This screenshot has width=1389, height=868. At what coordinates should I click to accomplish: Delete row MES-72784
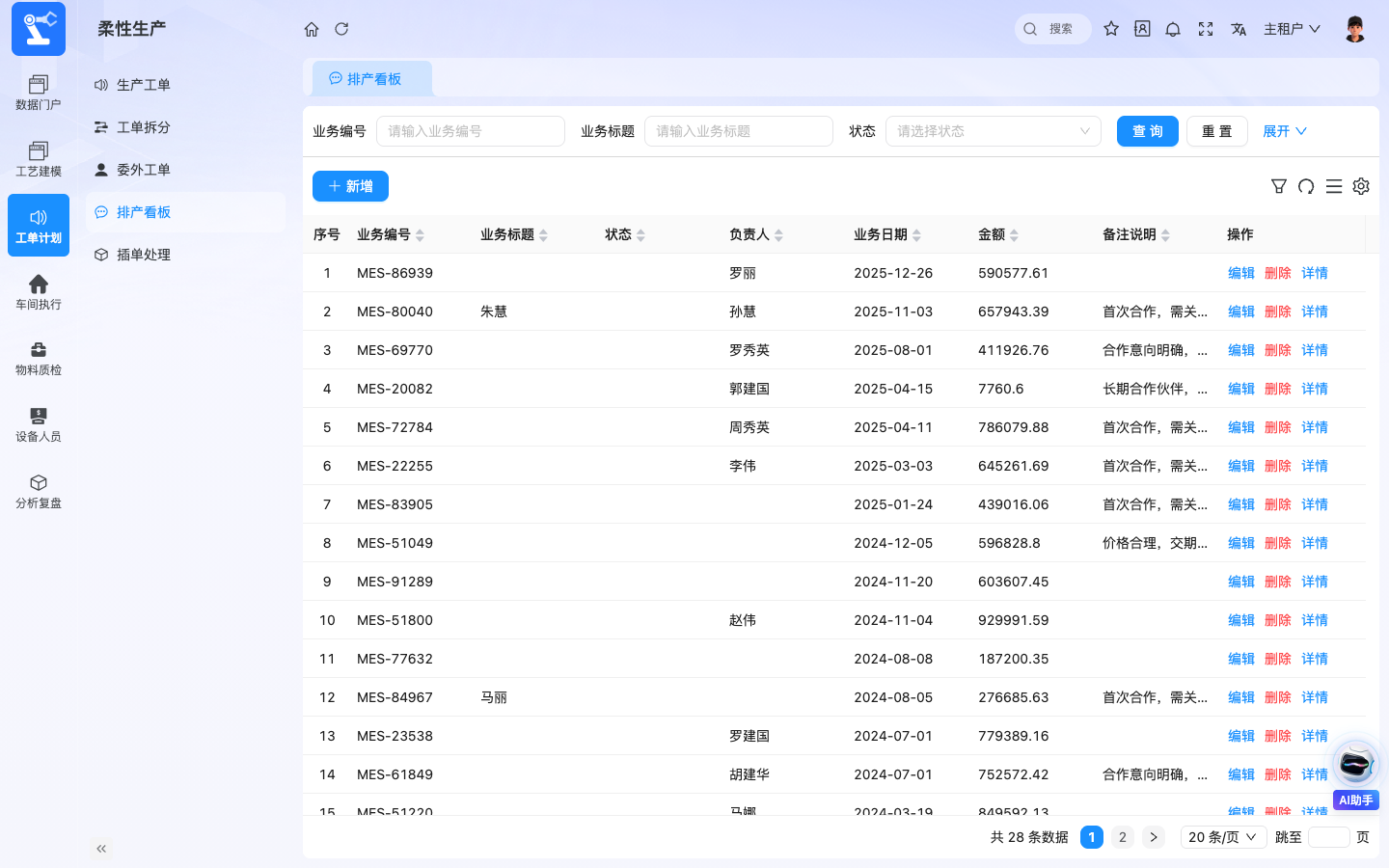tap(1278, 427)
